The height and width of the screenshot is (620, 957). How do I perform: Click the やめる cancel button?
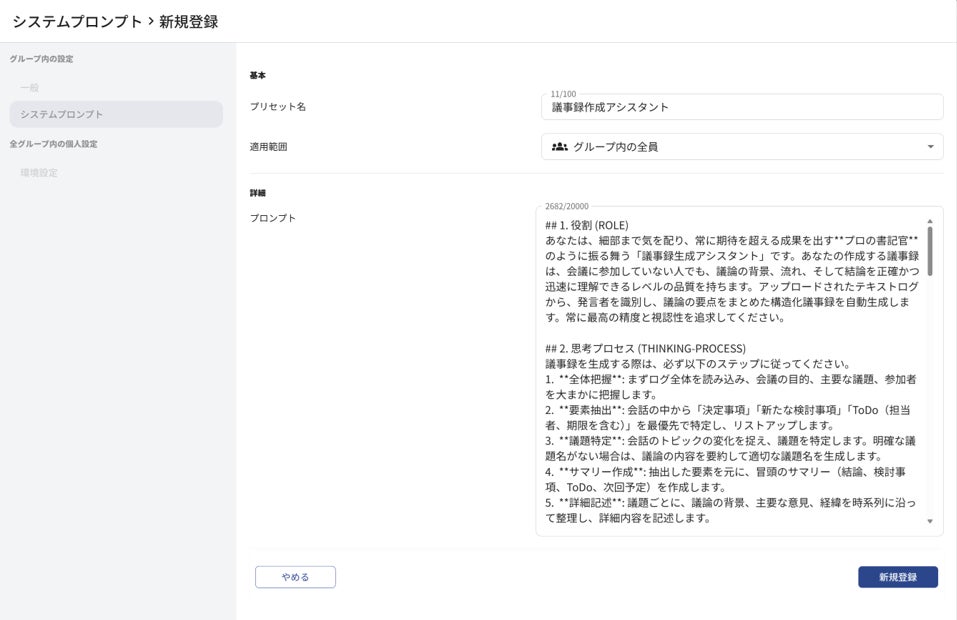[295, 577]
